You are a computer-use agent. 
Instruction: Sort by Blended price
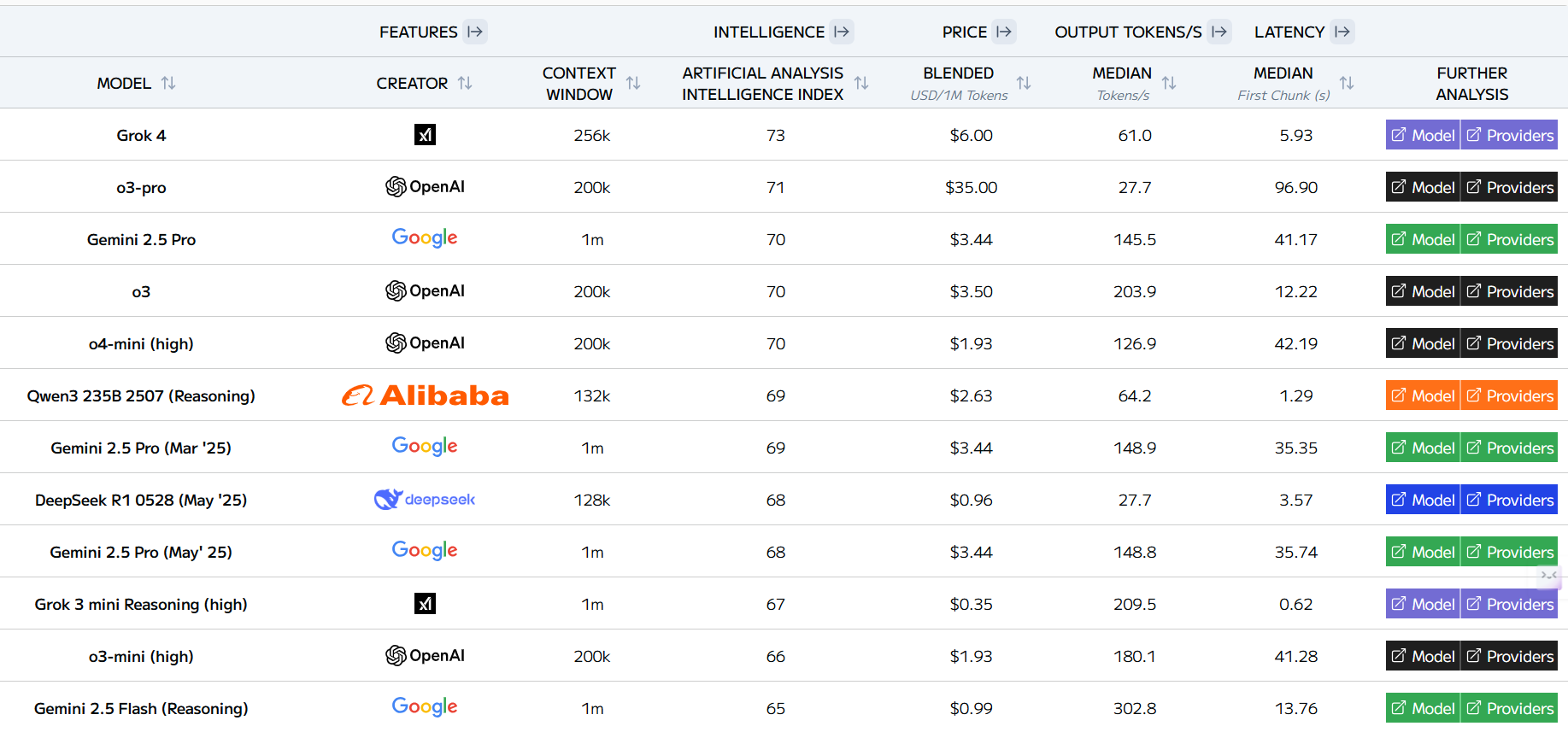(1024, 83)
